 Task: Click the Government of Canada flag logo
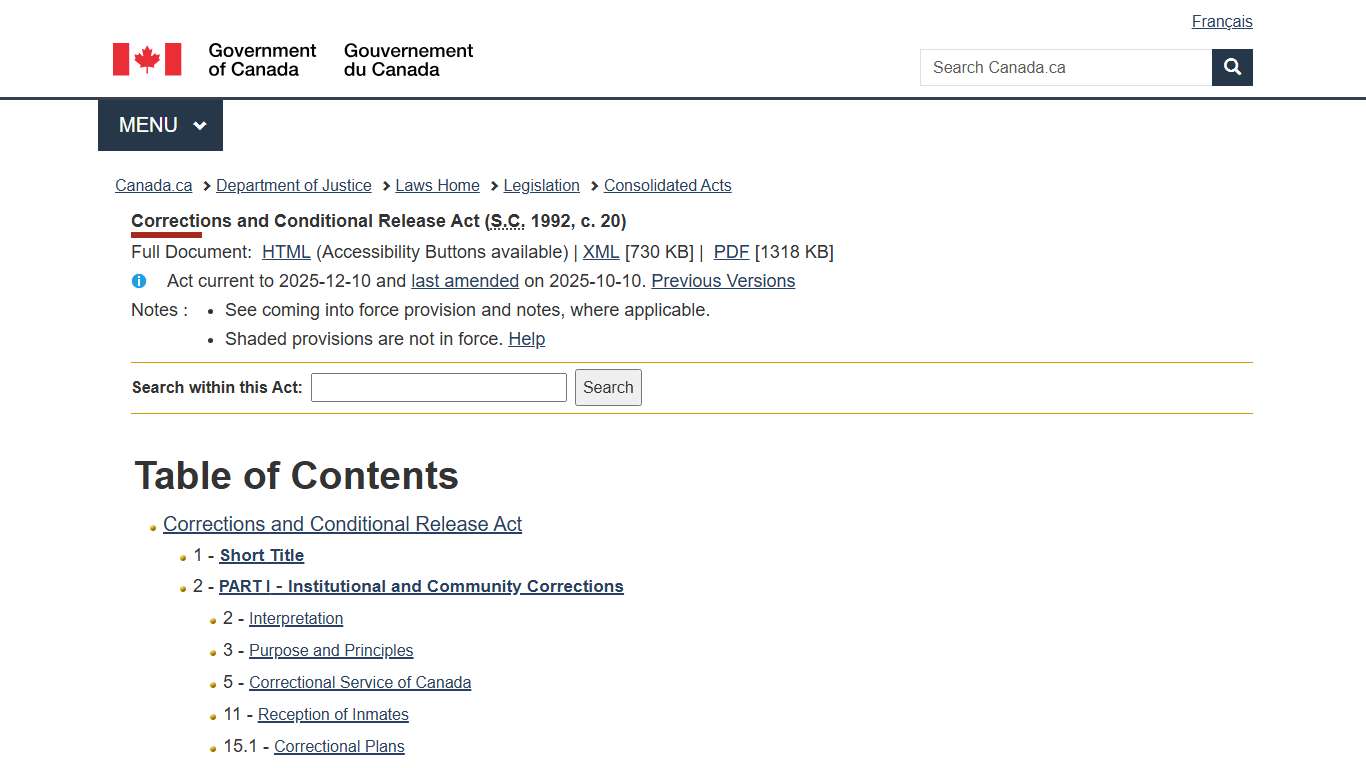(x=146, y=59)
